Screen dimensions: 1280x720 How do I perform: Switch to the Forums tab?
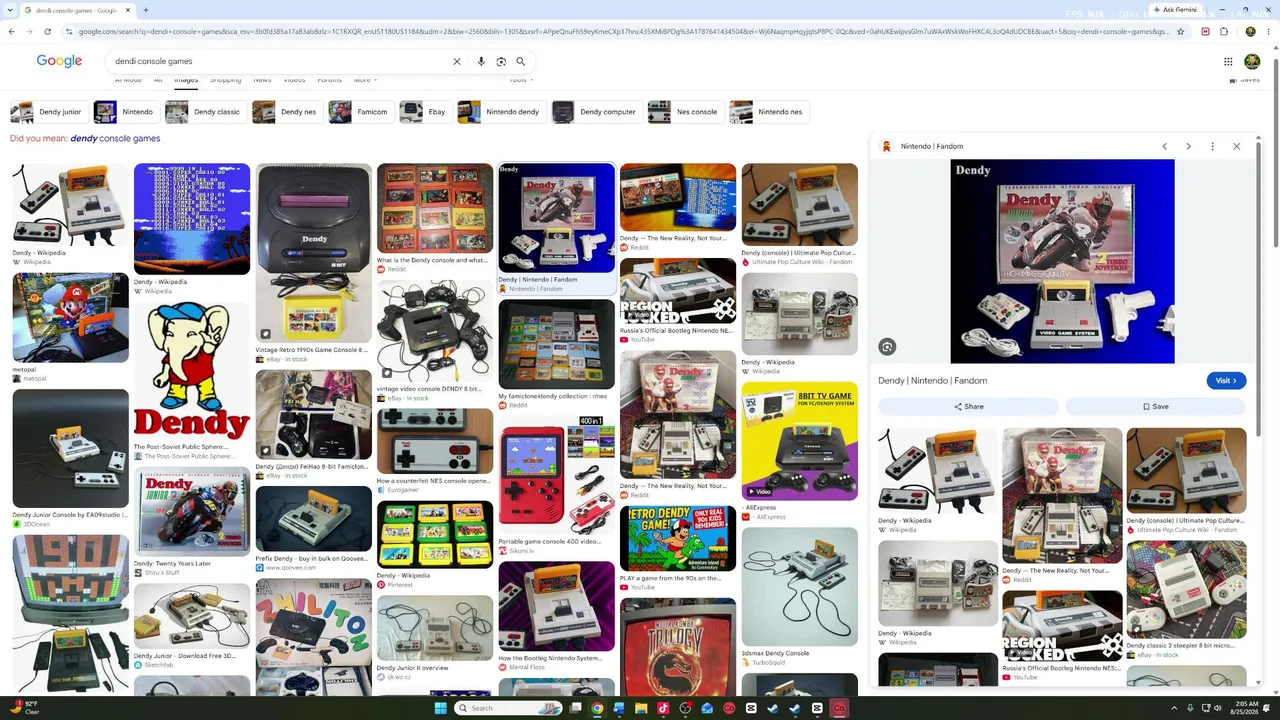pyautogui.click(x=329, y=80)
